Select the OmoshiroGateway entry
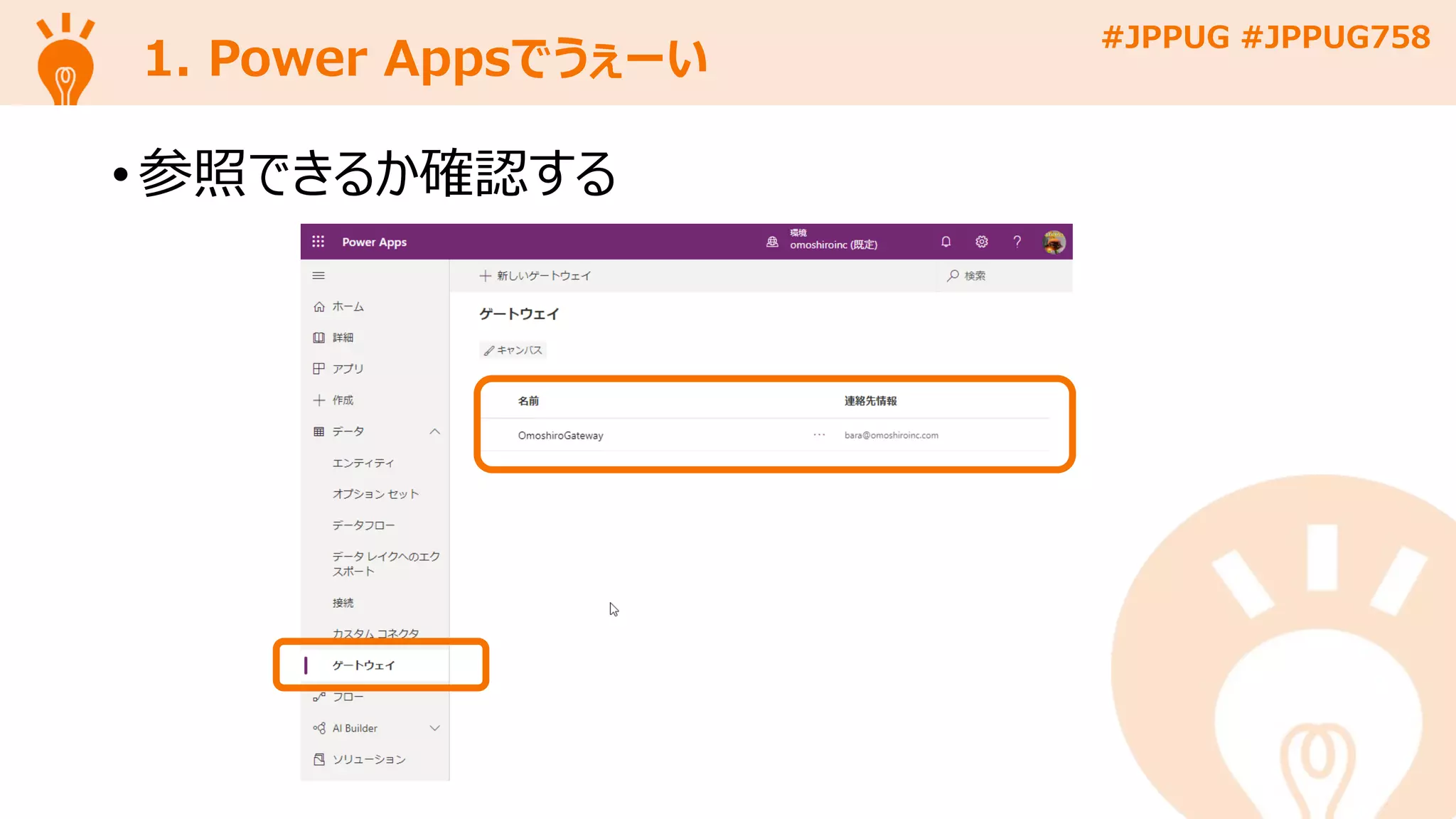Viewport: 1456px width, 819px height. (x=560, y=435)
